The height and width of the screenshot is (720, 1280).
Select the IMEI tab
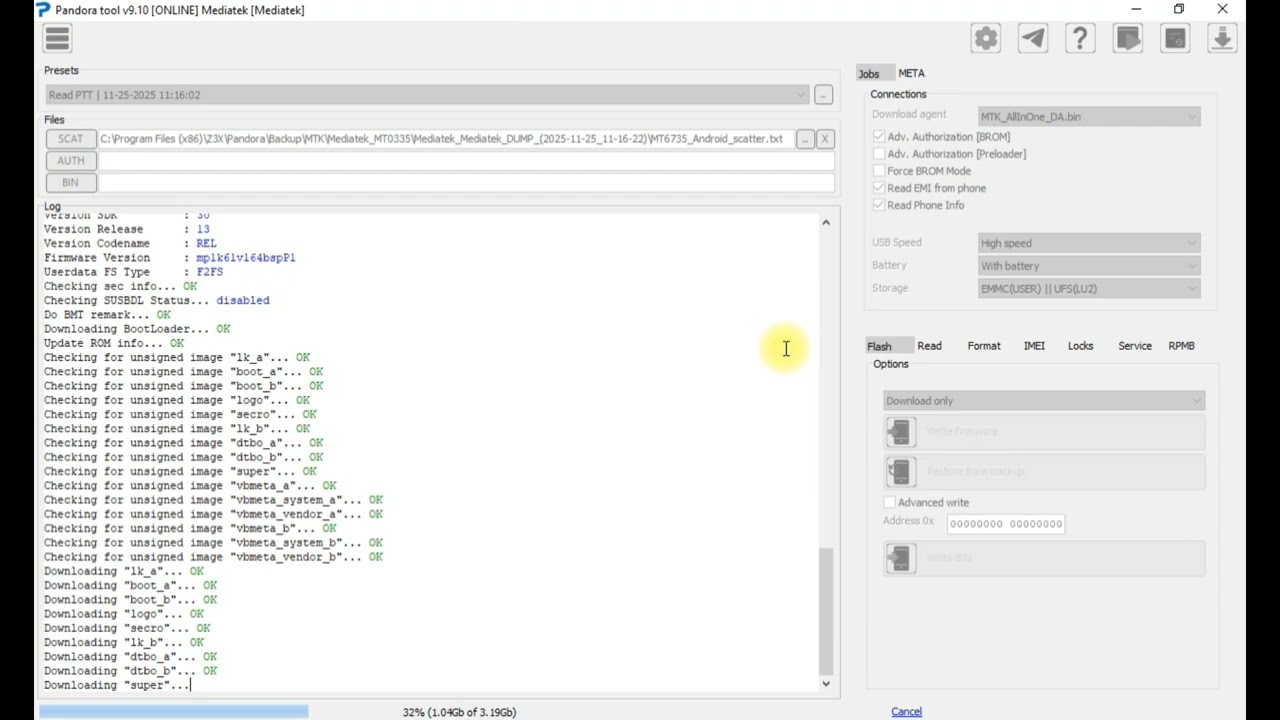coord(1034,346)
